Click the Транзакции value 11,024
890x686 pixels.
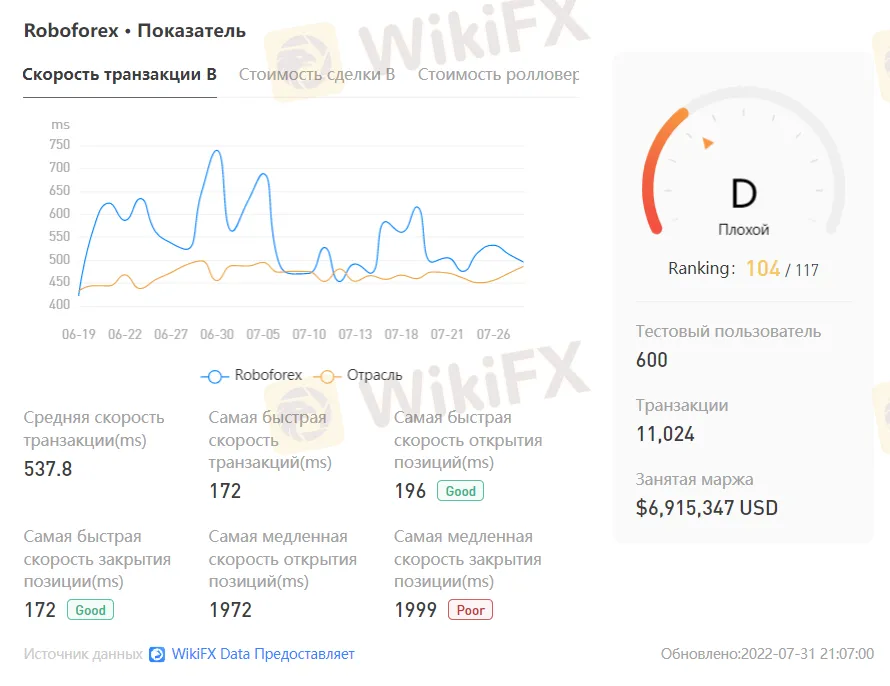(665, 434)
